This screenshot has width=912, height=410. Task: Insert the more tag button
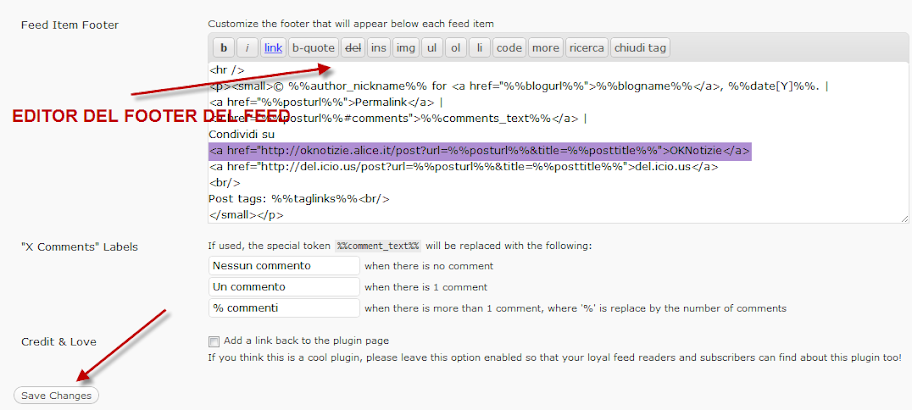tap(545, 48)
